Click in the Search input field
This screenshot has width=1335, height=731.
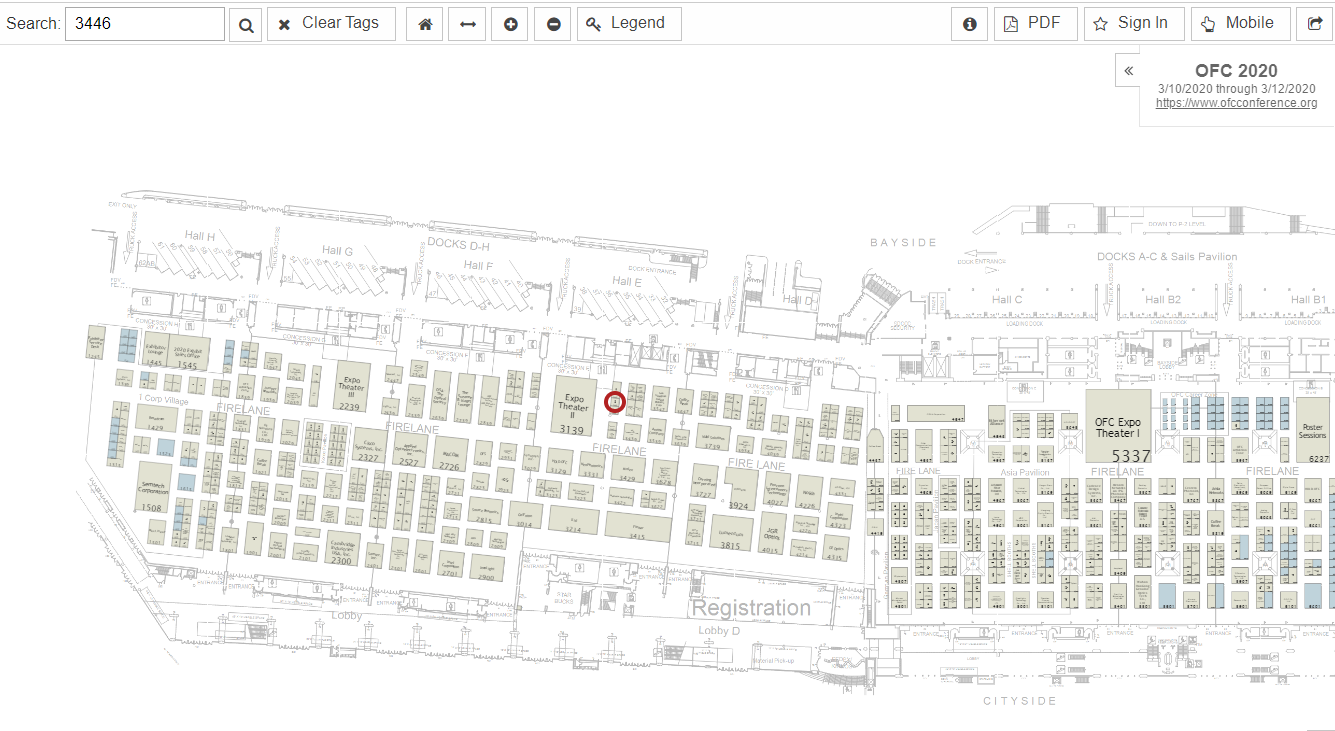coord(145,24)
